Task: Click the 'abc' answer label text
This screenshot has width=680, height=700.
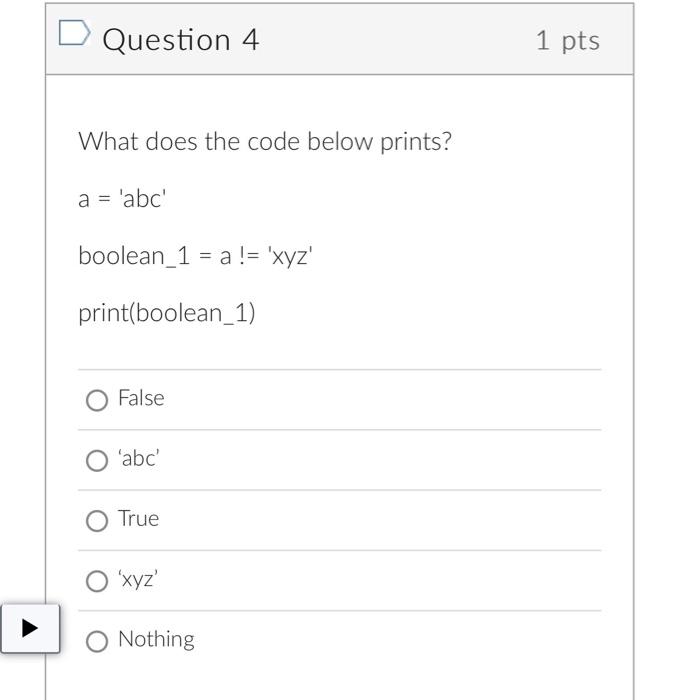Action: pos(138,458)
